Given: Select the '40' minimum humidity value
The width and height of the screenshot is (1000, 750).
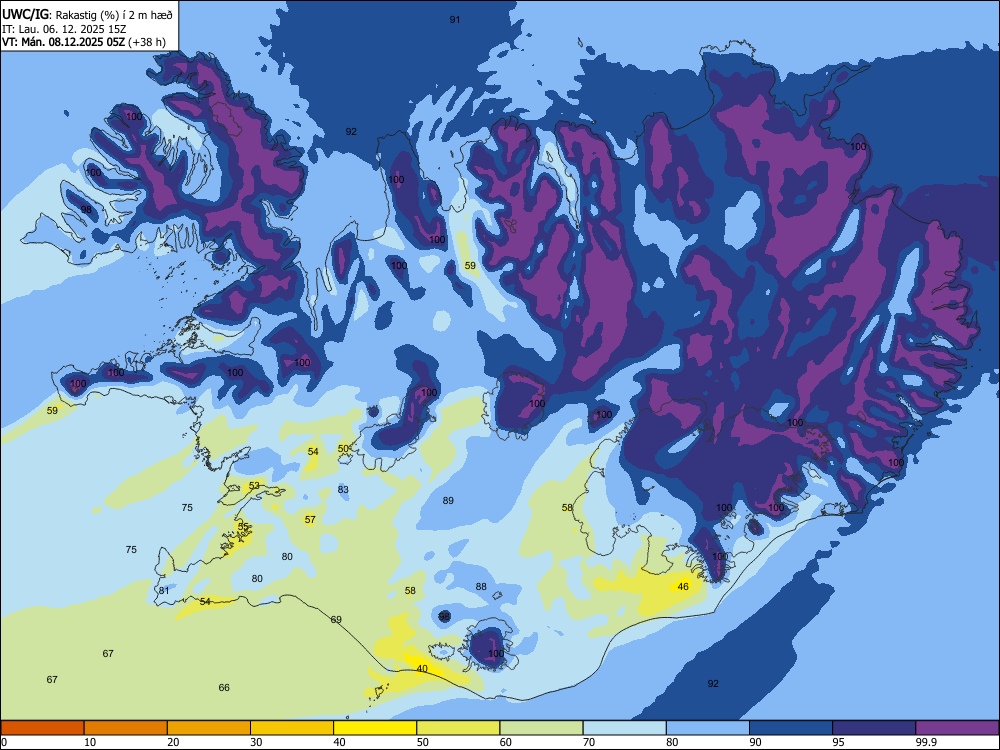Looking at the screenshot, I should click(x=422, y=669).
